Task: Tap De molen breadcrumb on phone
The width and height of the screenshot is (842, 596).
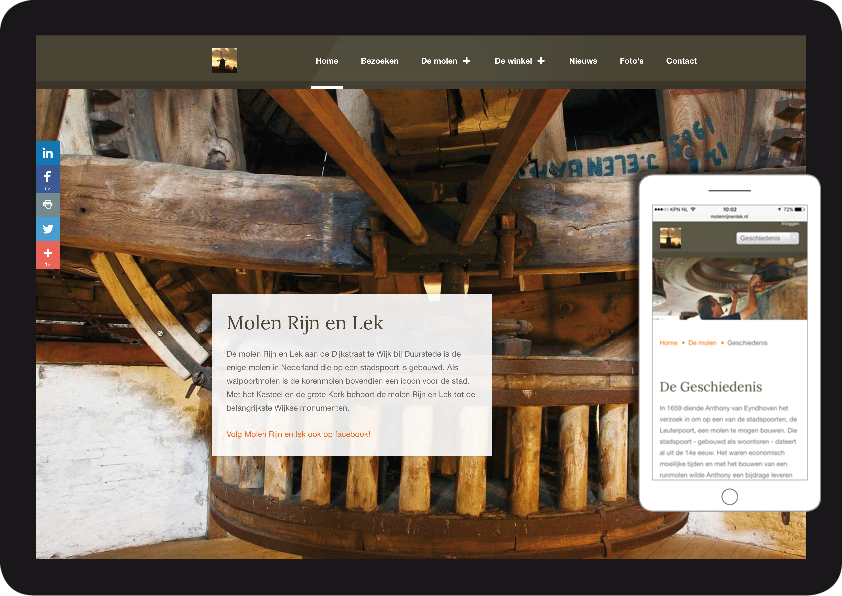Action: (x=702, y=343)
